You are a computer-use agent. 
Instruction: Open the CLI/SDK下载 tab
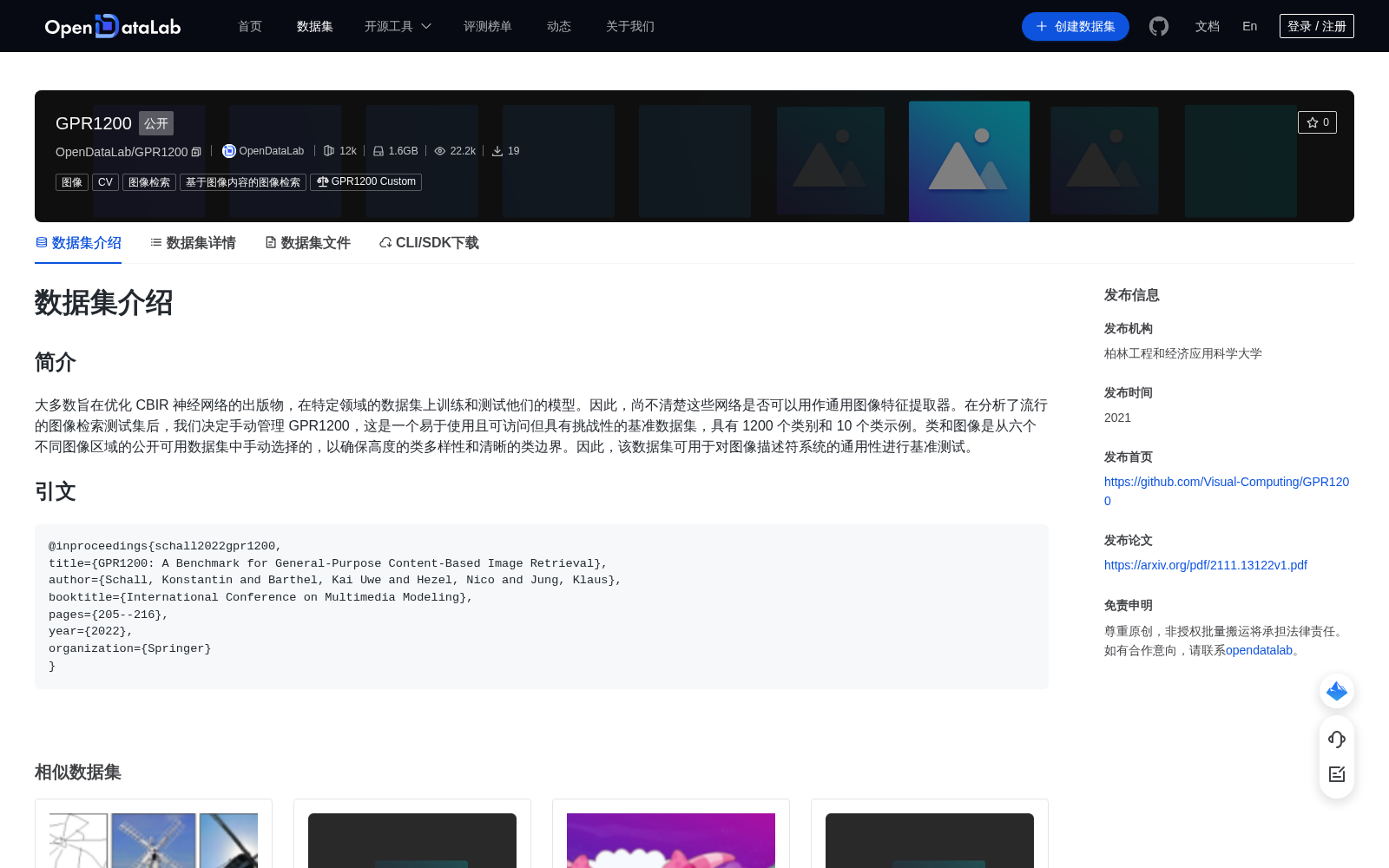(429, 243)
